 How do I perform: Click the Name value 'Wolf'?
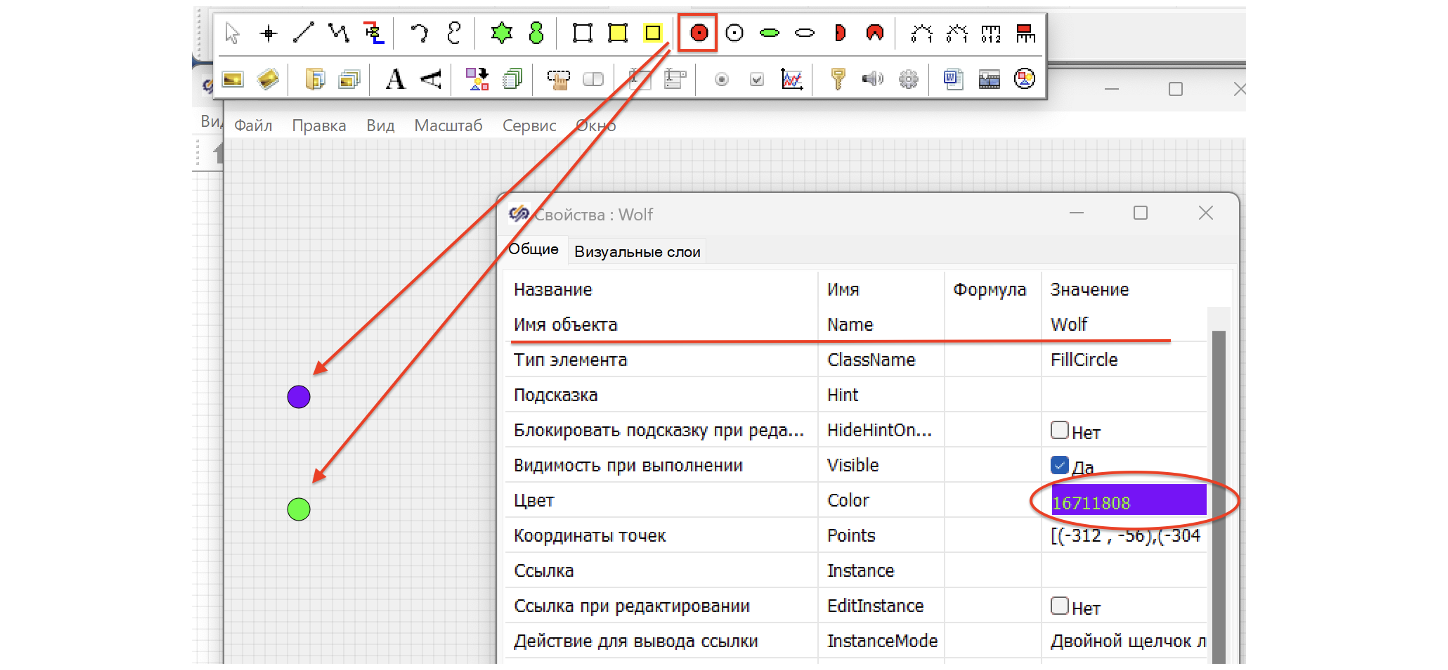[x=1069, y=325]
